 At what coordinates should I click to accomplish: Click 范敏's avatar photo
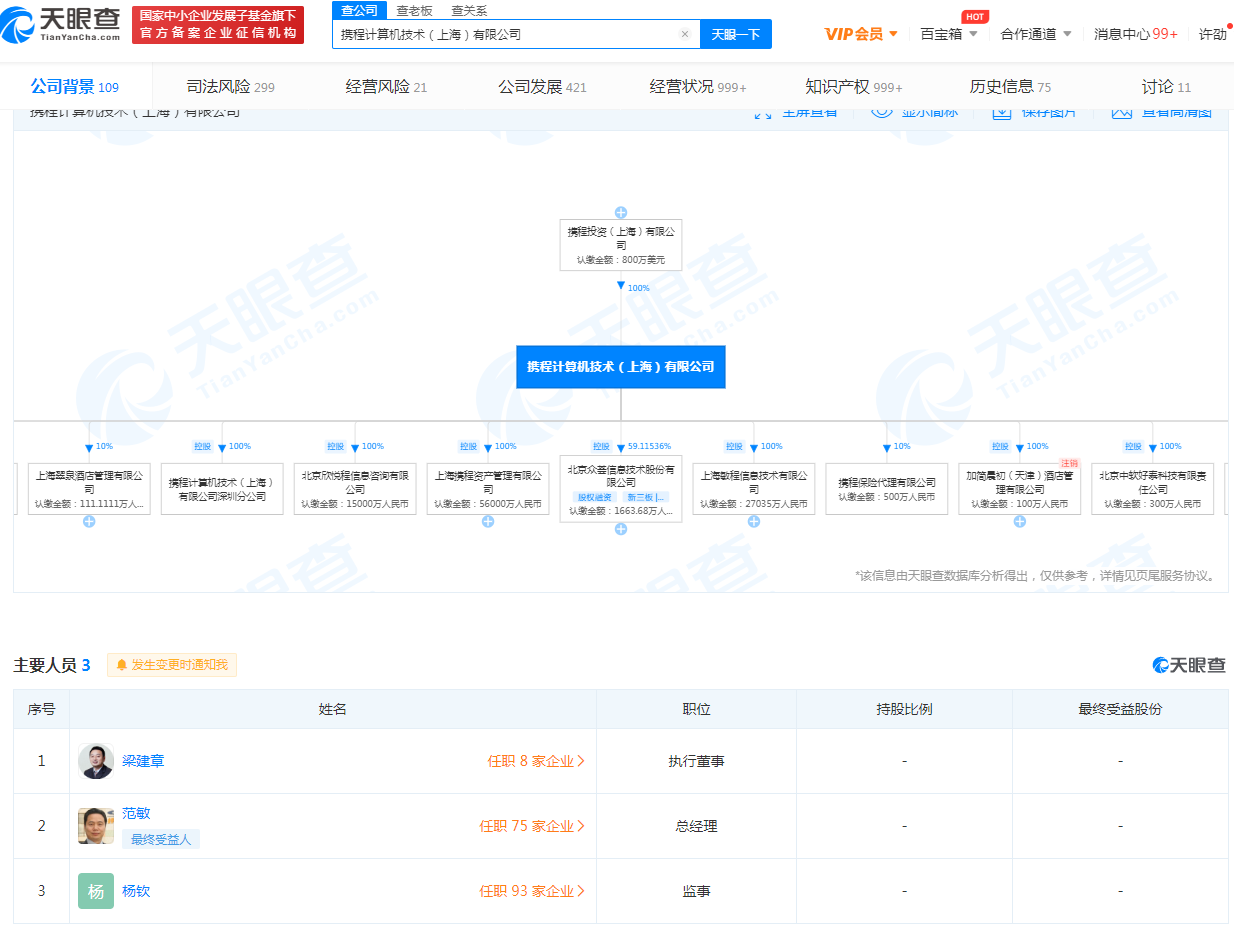pyautogui.click(x=96, y=826)
